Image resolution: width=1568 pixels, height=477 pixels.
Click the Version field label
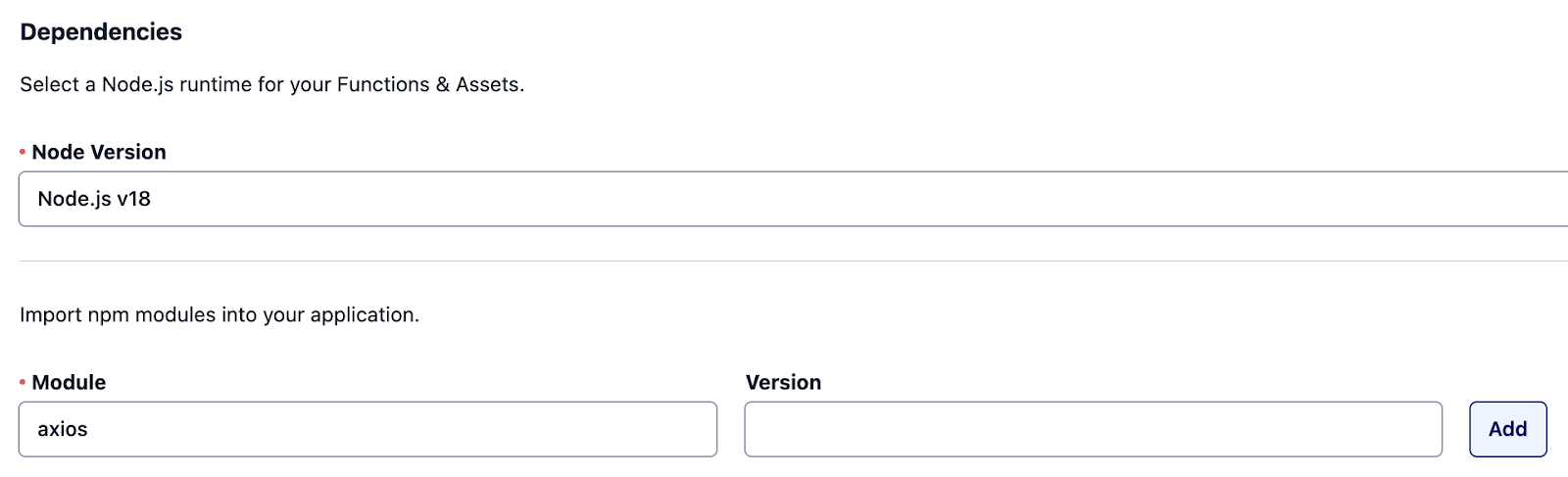coord(783,382)
